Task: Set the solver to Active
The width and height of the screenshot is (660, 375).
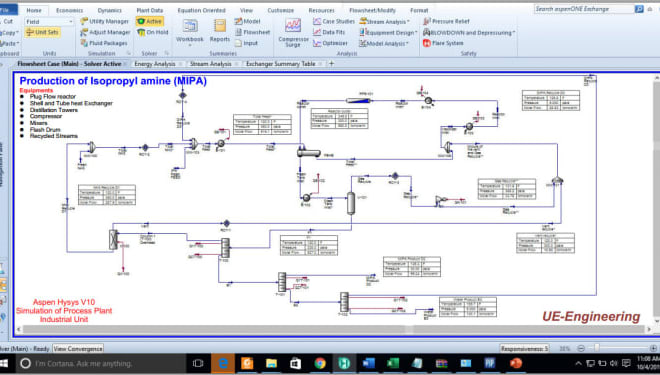Action: pyautogui.click(x=149, y=21)
